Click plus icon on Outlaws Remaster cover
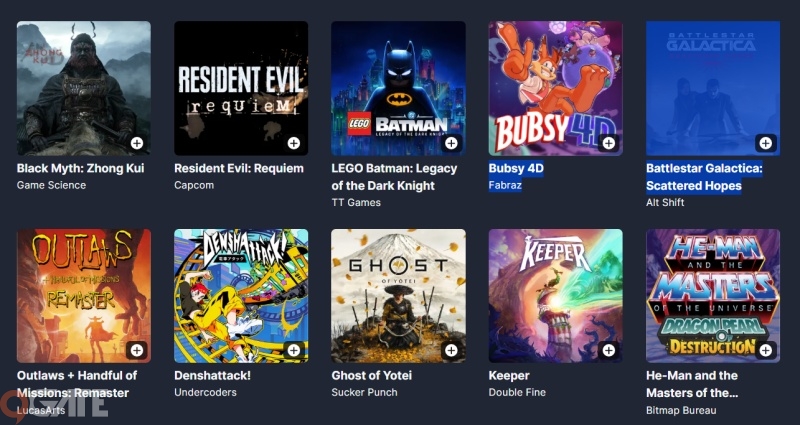 137,350
